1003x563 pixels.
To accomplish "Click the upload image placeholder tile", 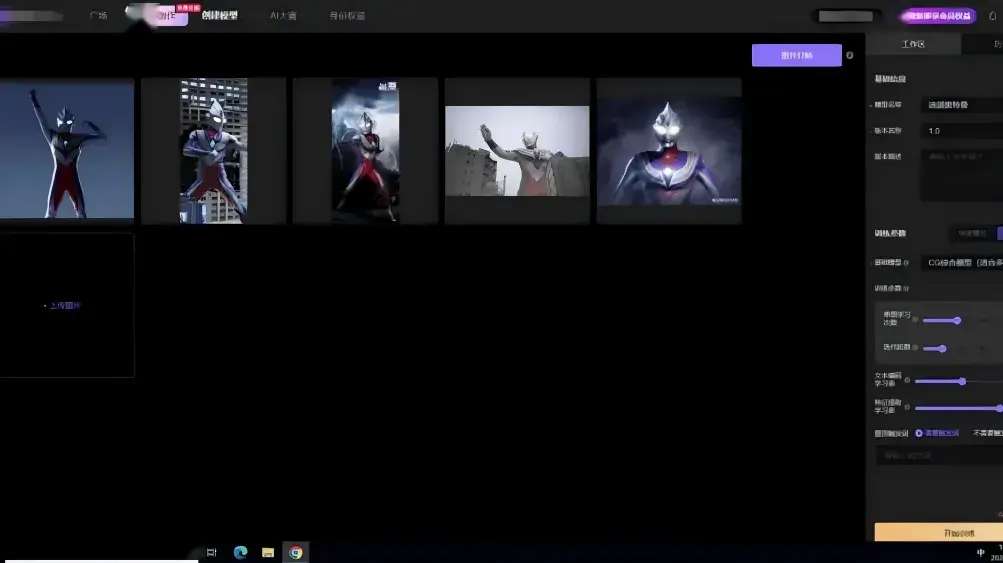I will coord(67,305).
